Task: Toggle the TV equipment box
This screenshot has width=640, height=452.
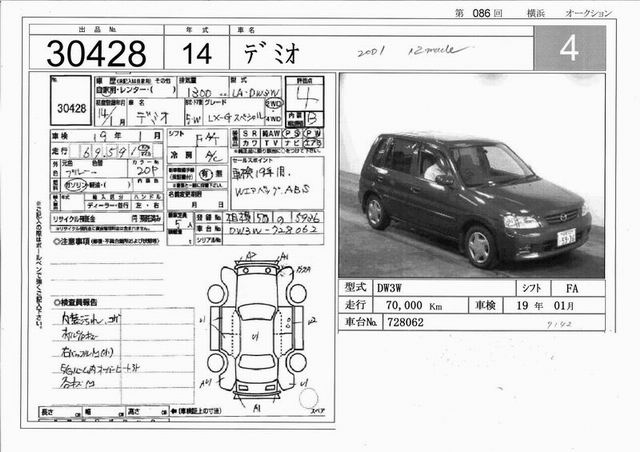Action: 271,143
